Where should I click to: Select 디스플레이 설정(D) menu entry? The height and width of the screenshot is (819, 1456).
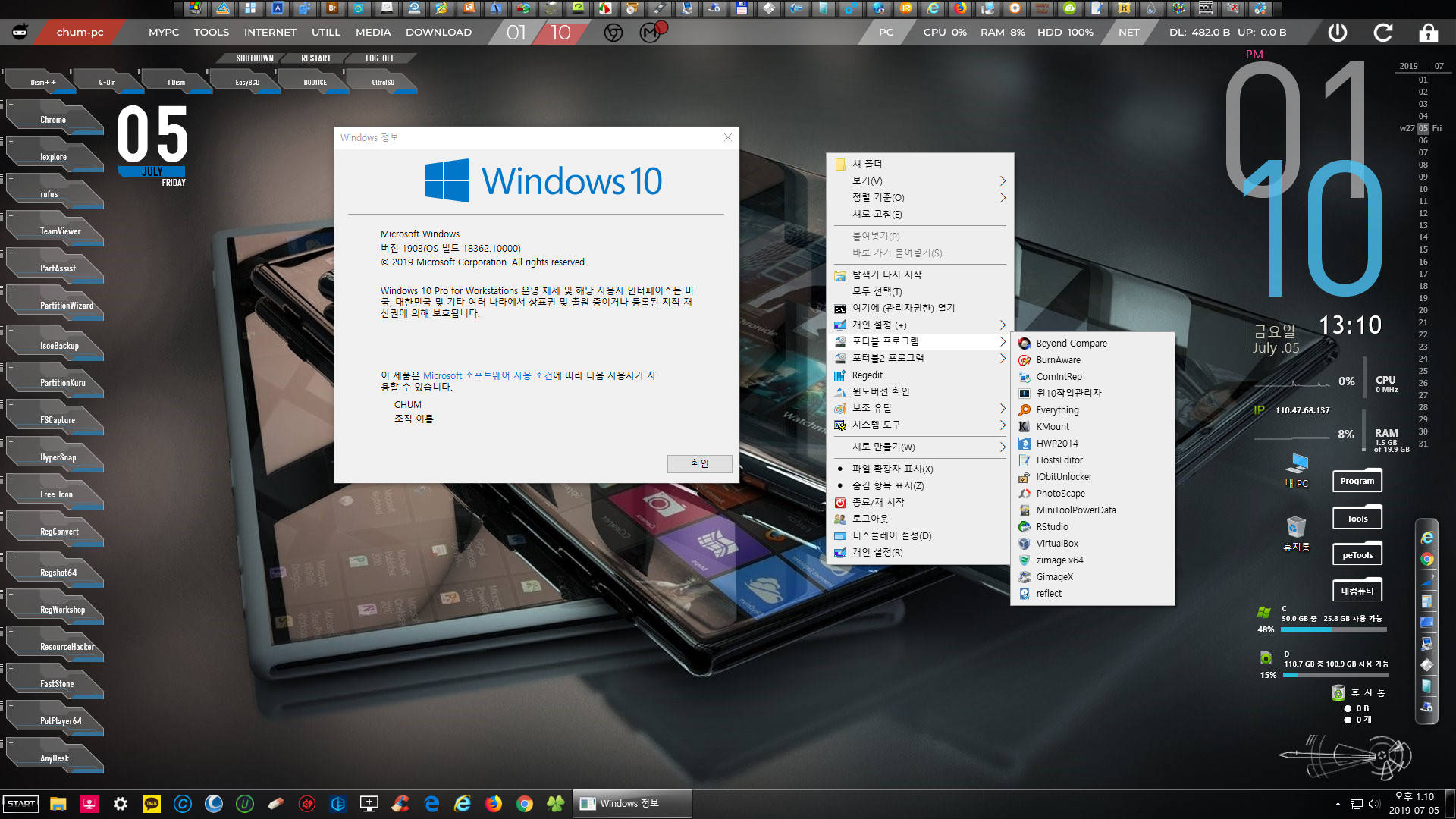tap(920, 535)
